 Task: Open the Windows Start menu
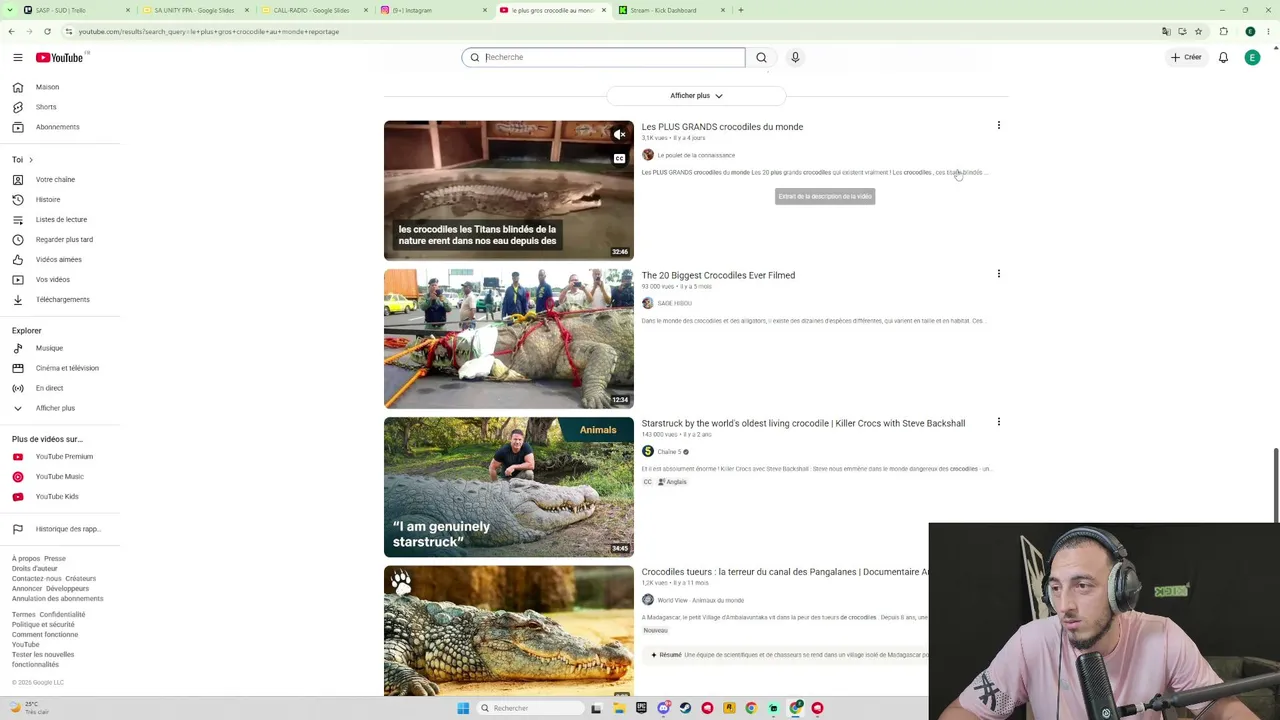tap(463, 708)
